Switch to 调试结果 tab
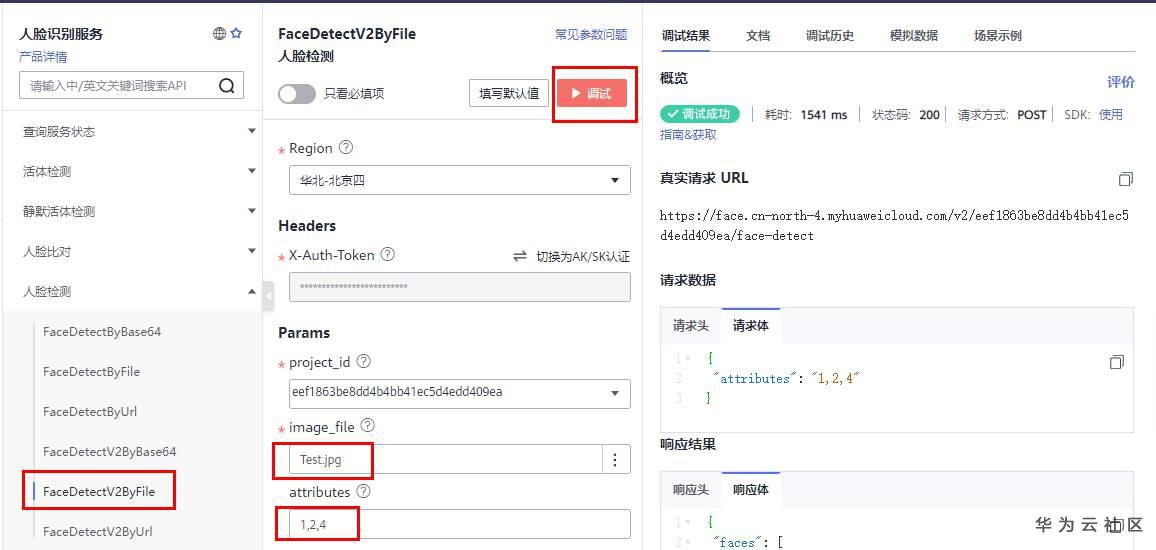Image resolution: width=1156 pixels, height=550 pixels. pos(686,36)
